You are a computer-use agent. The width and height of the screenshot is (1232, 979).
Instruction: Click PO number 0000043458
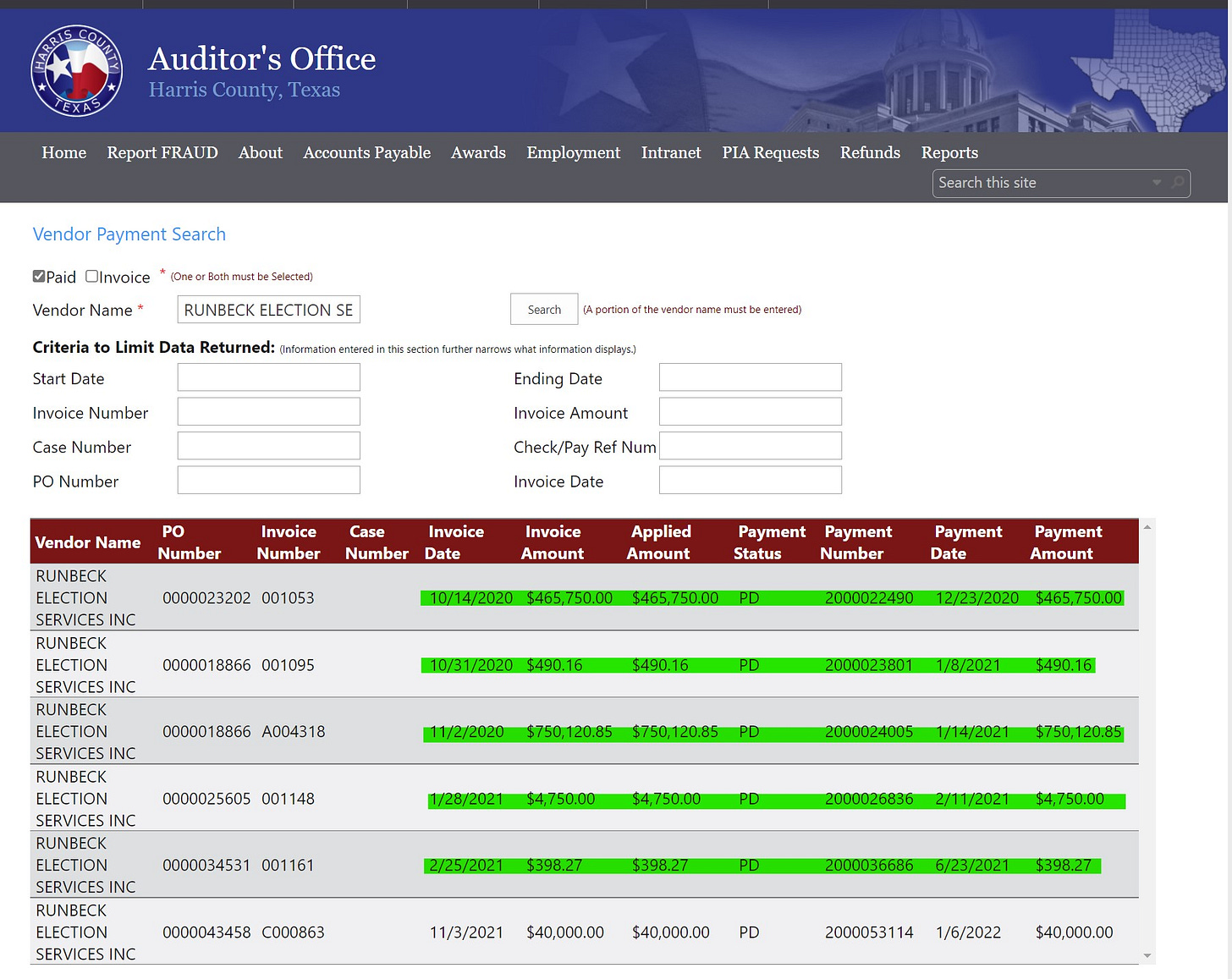[206, 932]
